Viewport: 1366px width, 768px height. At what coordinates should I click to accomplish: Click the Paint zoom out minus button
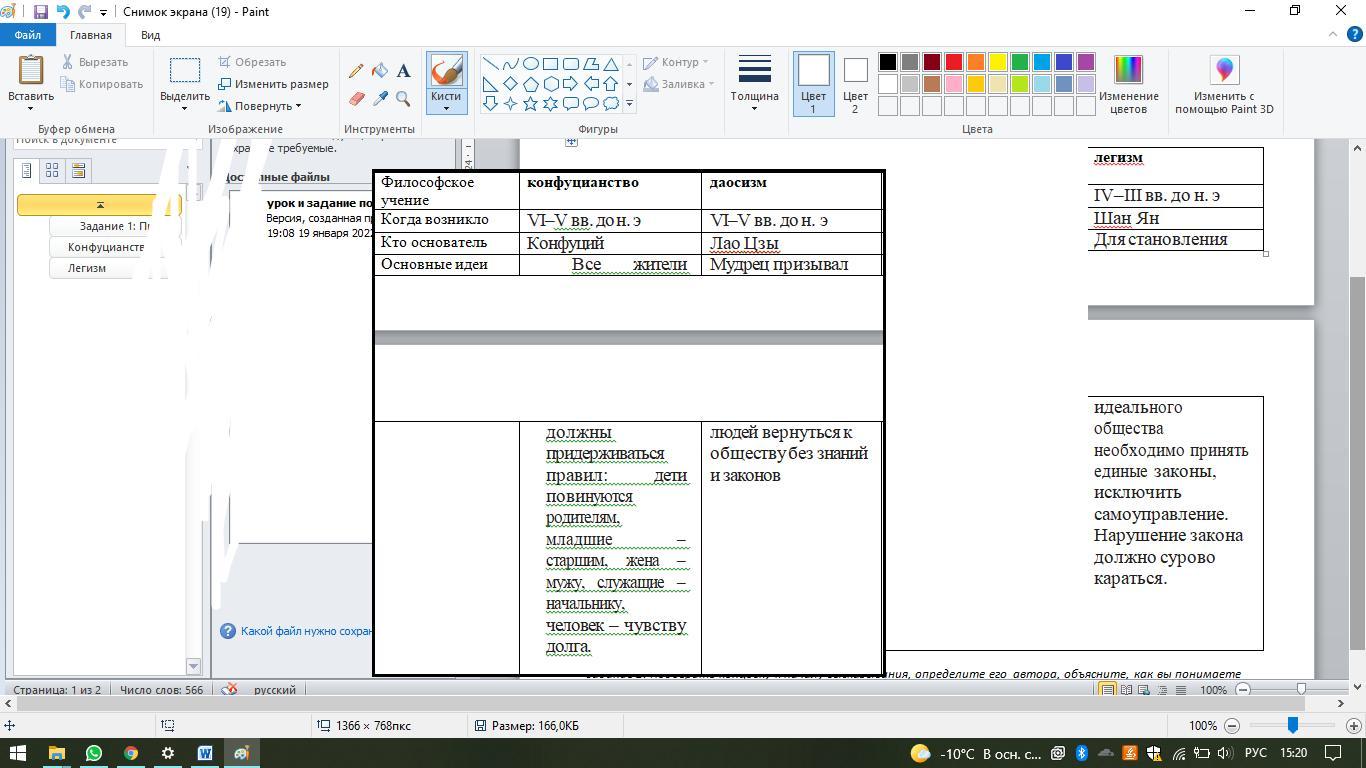(x=1232, y=725)
